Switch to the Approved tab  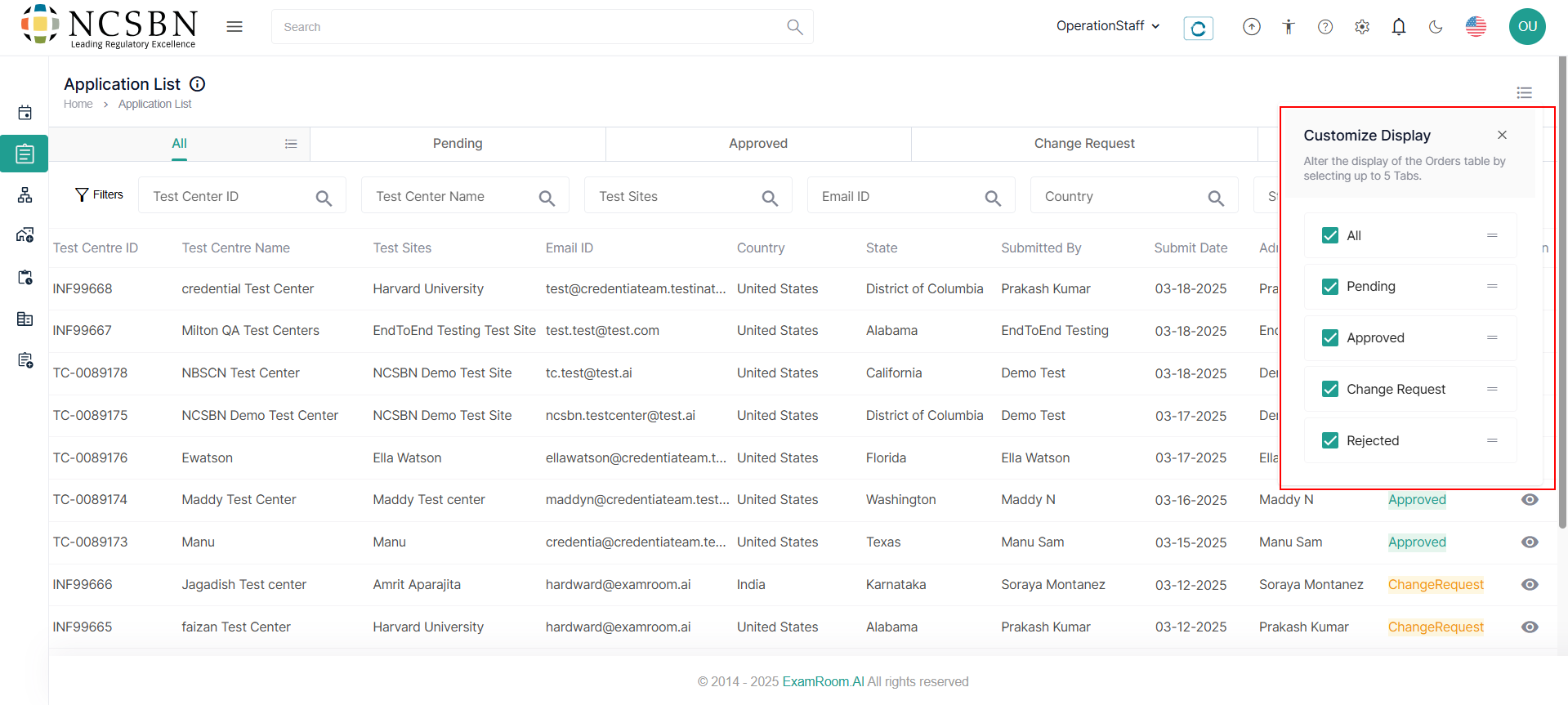click(x=757, y=144)
